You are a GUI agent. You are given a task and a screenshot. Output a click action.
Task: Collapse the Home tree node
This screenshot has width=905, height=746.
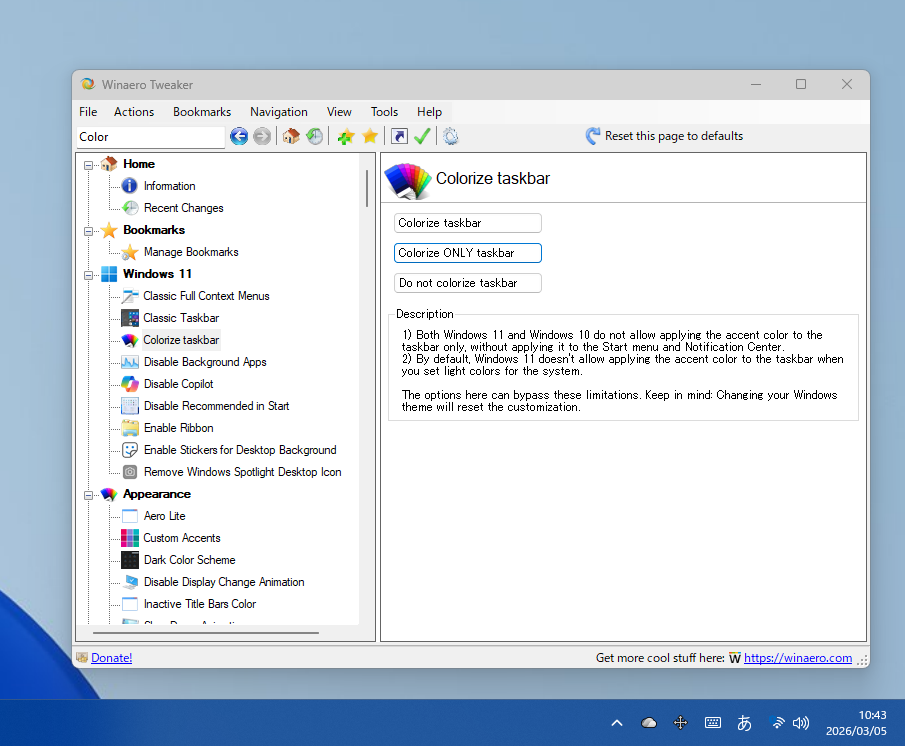point(88,165)
